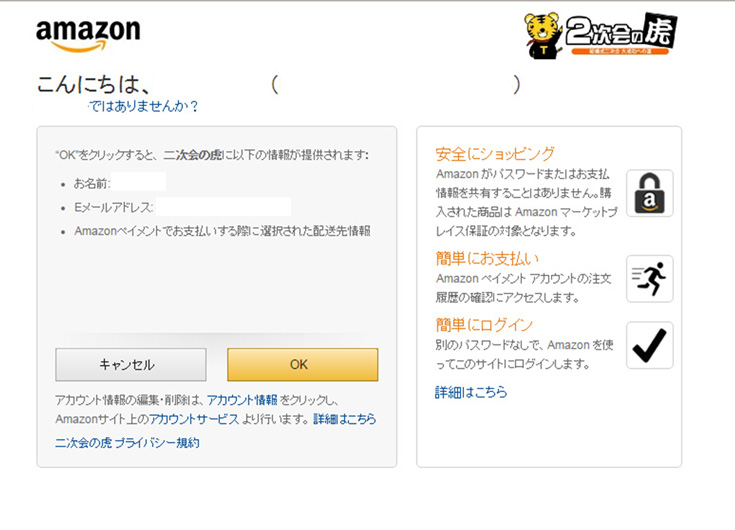Image resolution: width=735 pixels, height=530 pixels.
Task: Click the black checkmark login icon
Action: [x=649, y=345]
